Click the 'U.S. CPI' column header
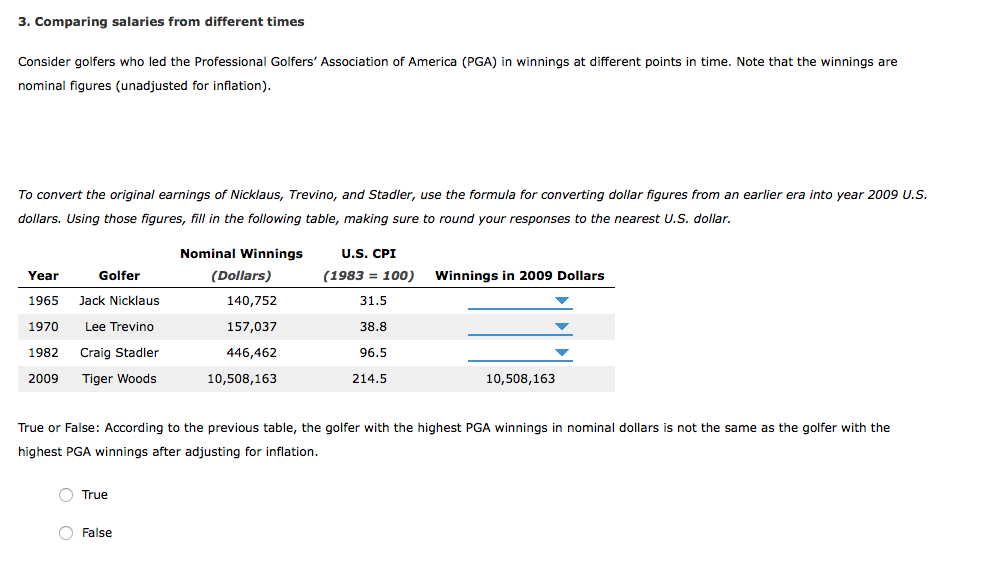This screenshot has width=997, height=567. (x=369, y=254)
